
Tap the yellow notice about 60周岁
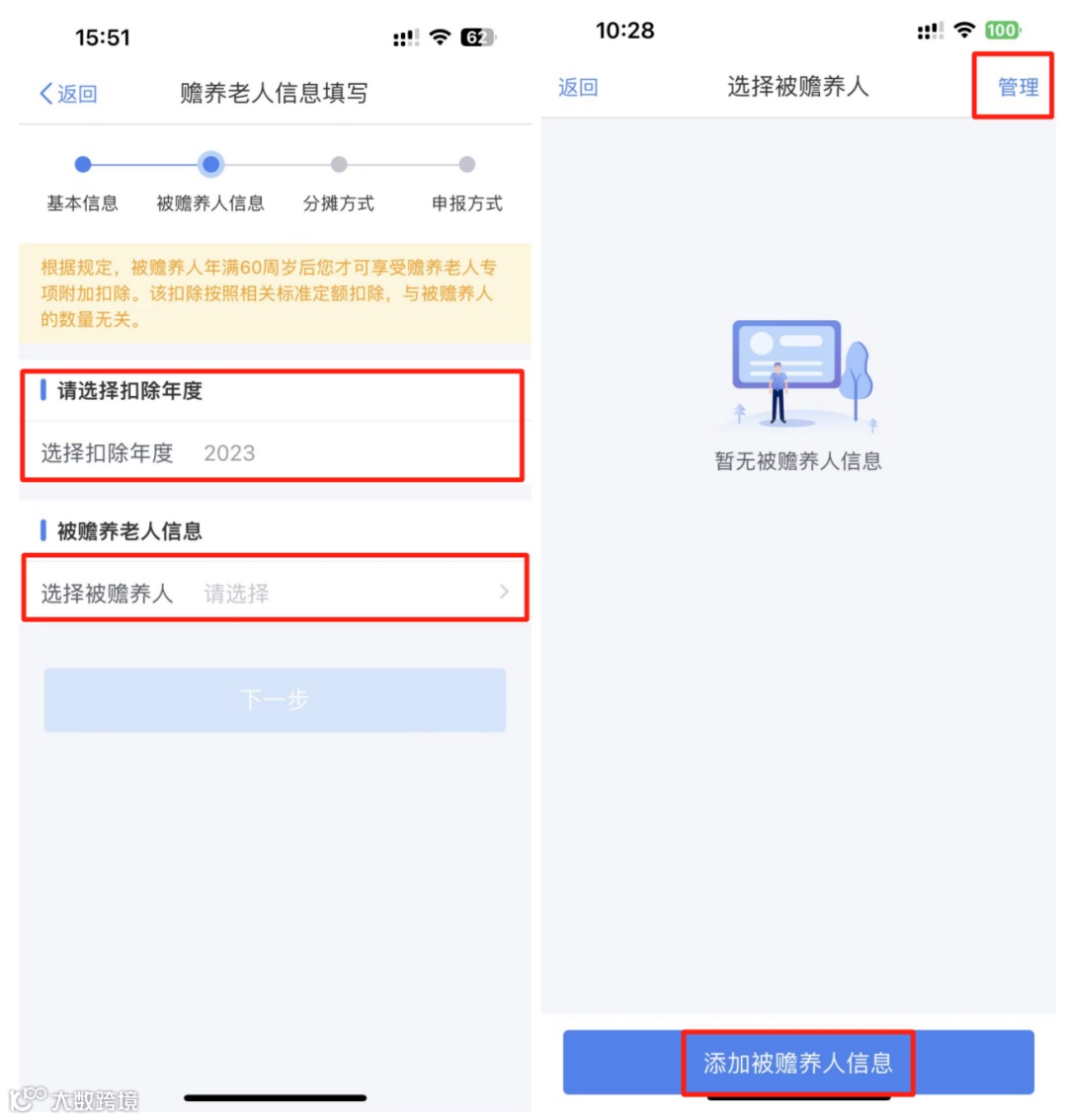pyautogui.click(x=275, y=294)
